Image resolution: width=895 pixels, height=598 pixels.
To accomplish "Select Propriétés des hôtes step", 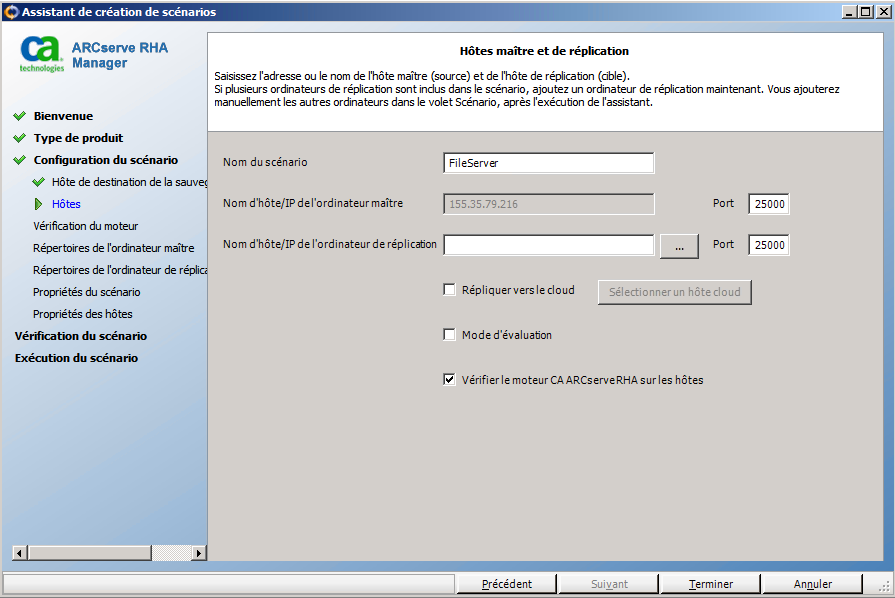I will [x=83, y=314].
